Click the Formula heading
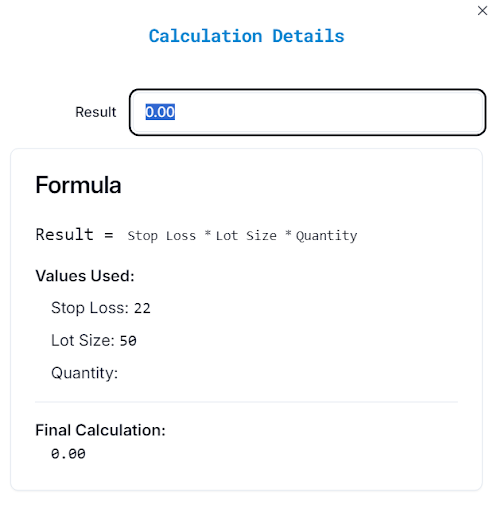Image resolution: width=497 pixels, height=512 pixels. (x=78, y=185)
